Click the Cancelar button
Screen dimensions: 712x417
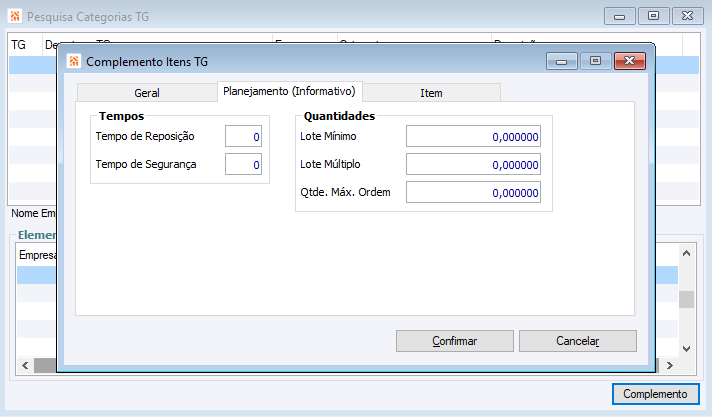coord(578,341)
